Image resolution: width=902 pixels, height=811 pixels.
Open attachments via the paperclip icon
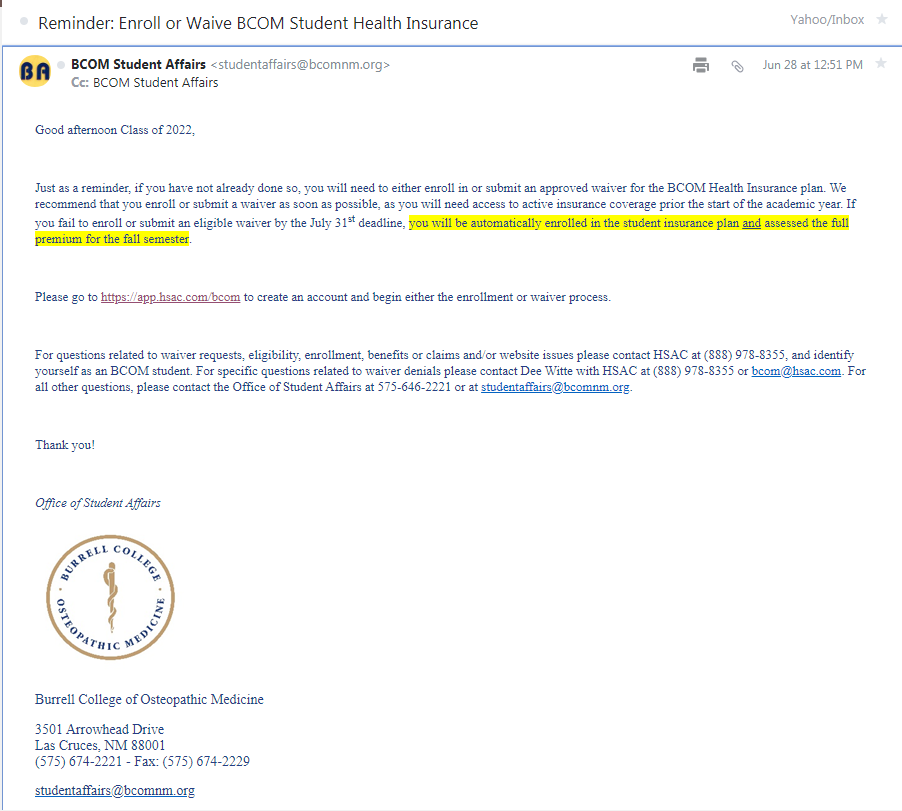[737, 66]
